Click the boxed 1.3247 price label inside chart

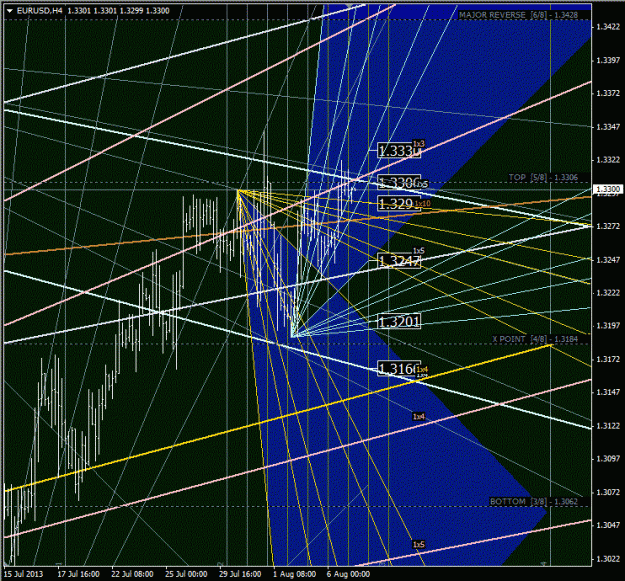point(399,261)
